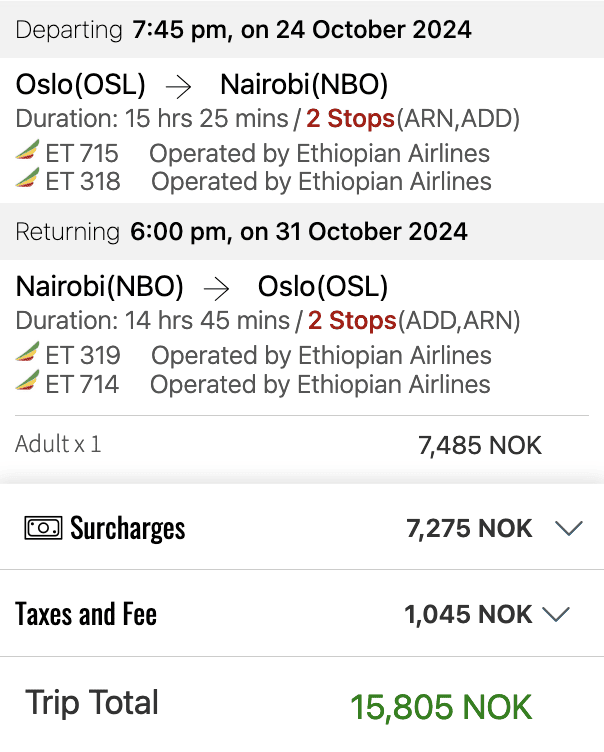Click the Adult x 1 fare row
604x752 pixels.
tap(58, 444)
